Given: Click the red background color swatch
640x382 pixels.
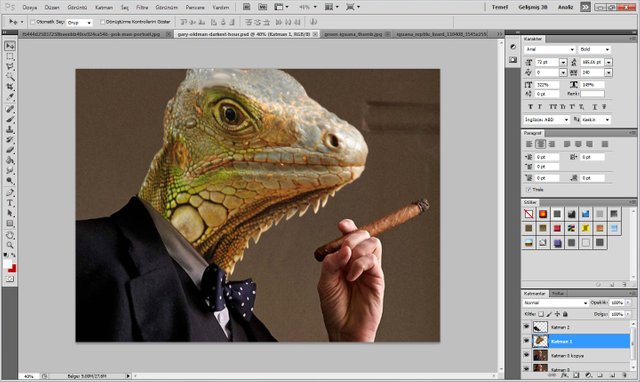Looking at the screenshot, I should (12, 269).
